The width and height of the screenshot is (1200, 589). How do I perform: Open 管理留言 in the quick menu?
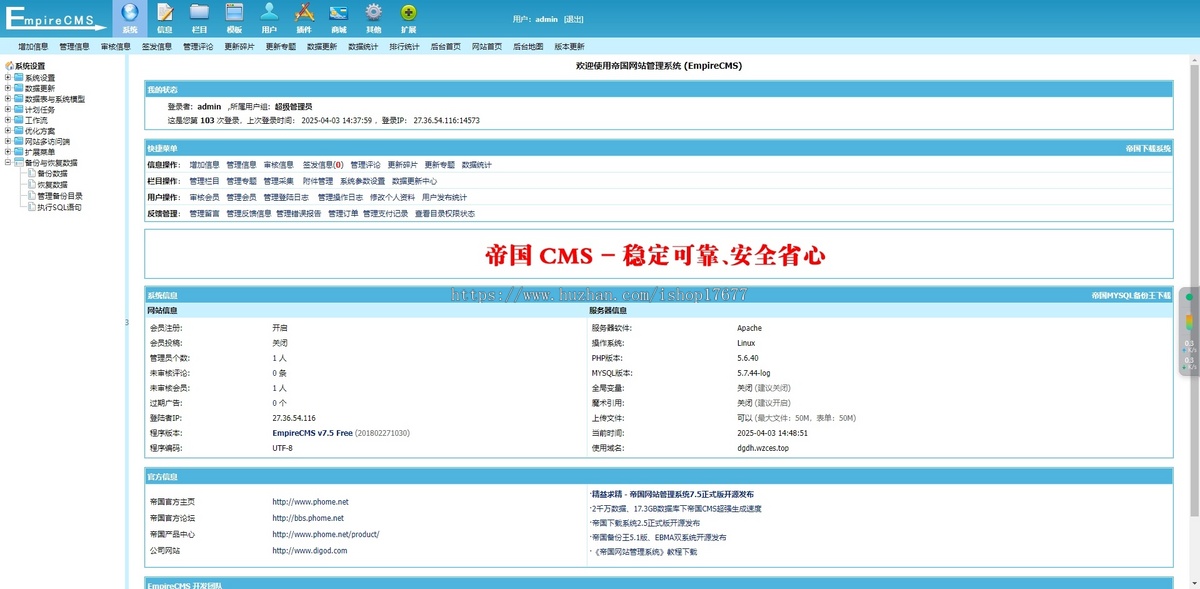204,213
